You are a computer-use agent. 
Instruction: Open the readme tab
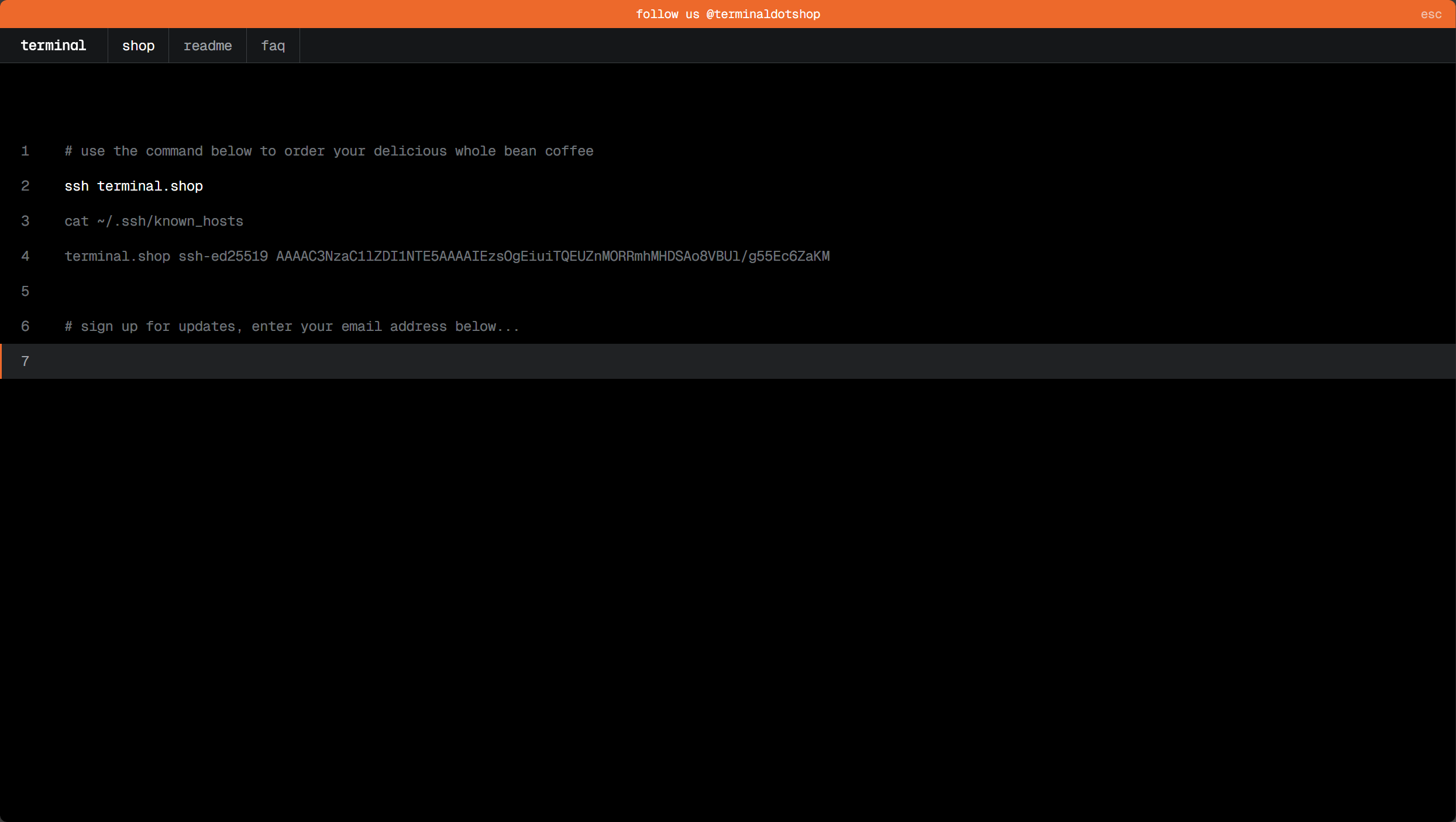pyautogui.click(x=208, y=46)
